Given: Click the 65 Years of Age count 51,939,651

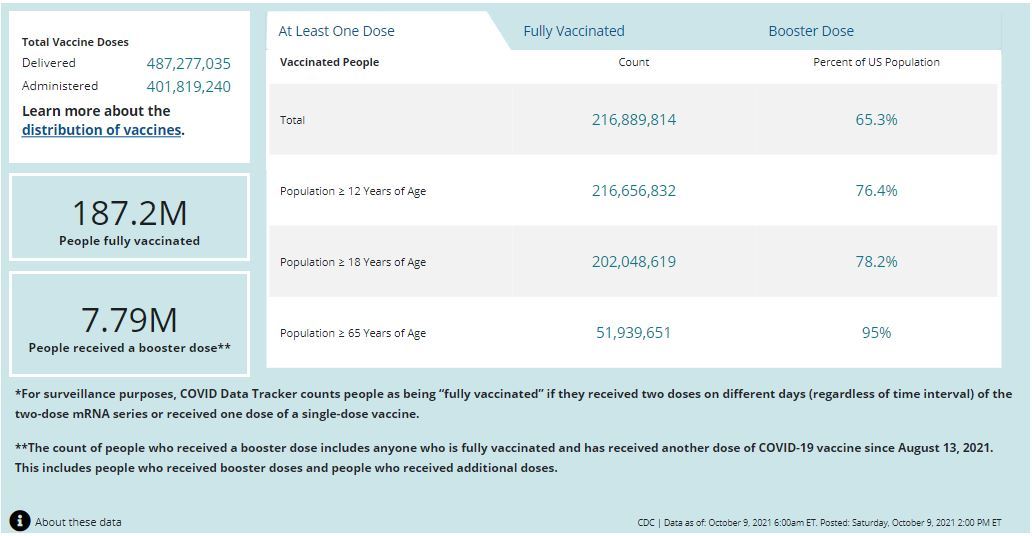Looking at the screenshot, I should tap(634, 333).
